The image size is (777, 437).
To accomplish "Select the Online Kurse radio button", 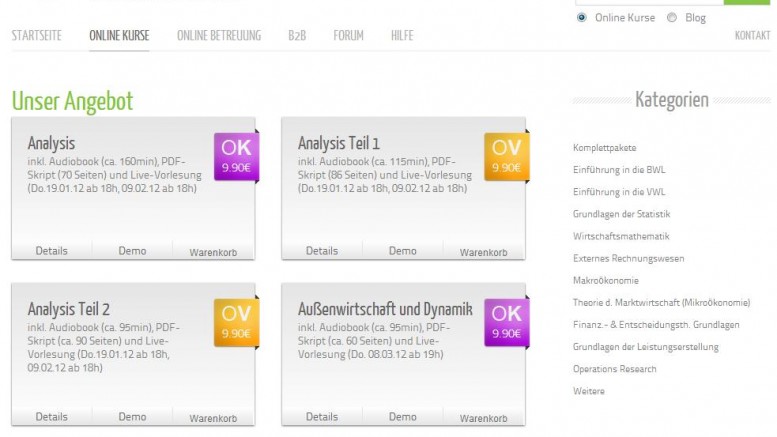I will [x=582, y=17].
